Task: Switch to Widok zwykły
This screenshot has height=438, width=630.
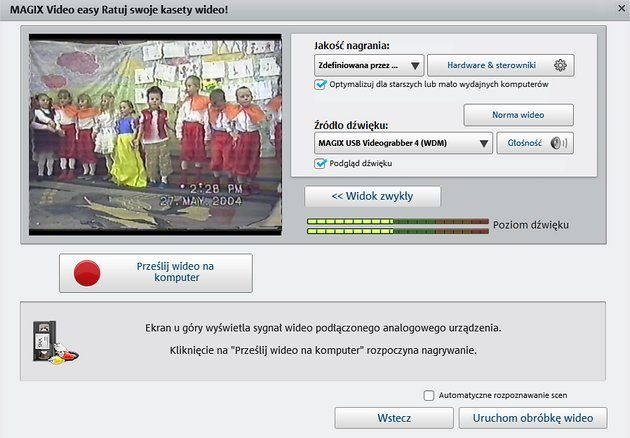Action: click(x=372, y=196)
